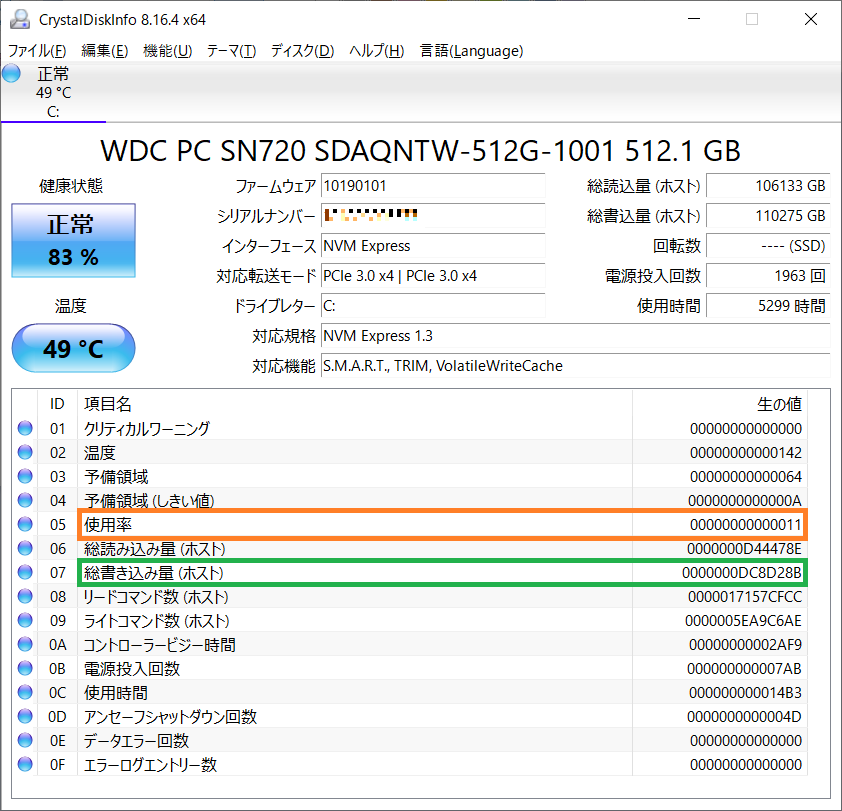Click the 対応規格 field showing NVM Express 1.3
The image size is (842, 811).
[x=576, y=336]
